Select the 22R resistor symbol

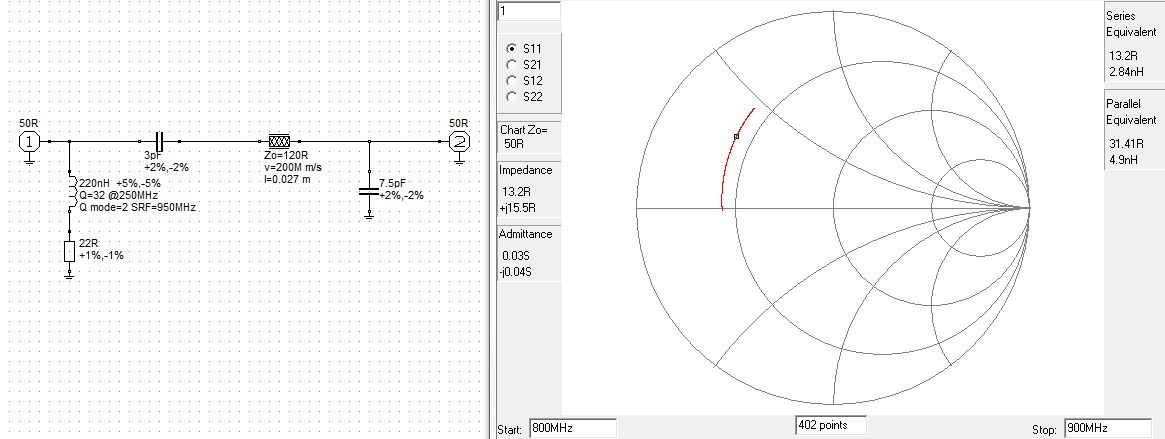tap(69, 251)
